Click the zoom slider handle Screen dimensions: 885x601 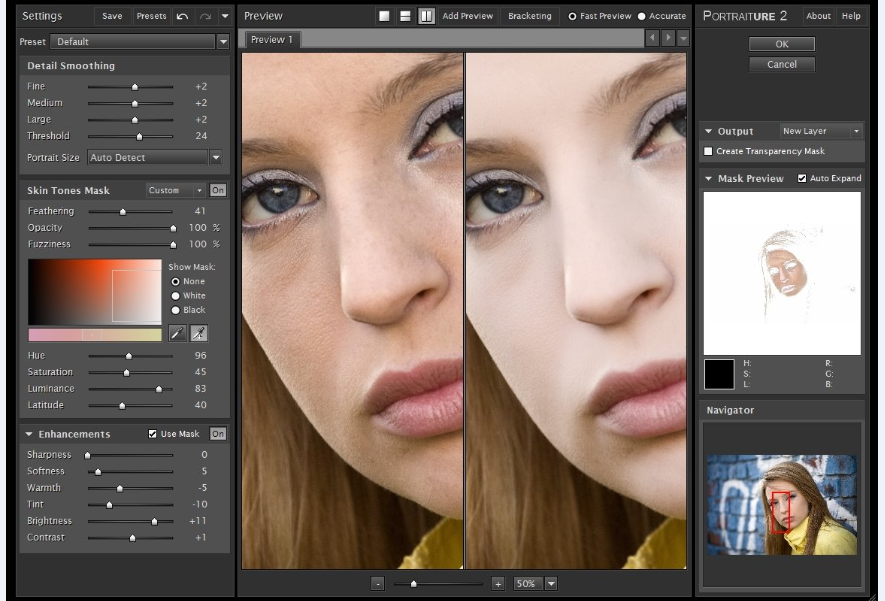pos(414,584)
